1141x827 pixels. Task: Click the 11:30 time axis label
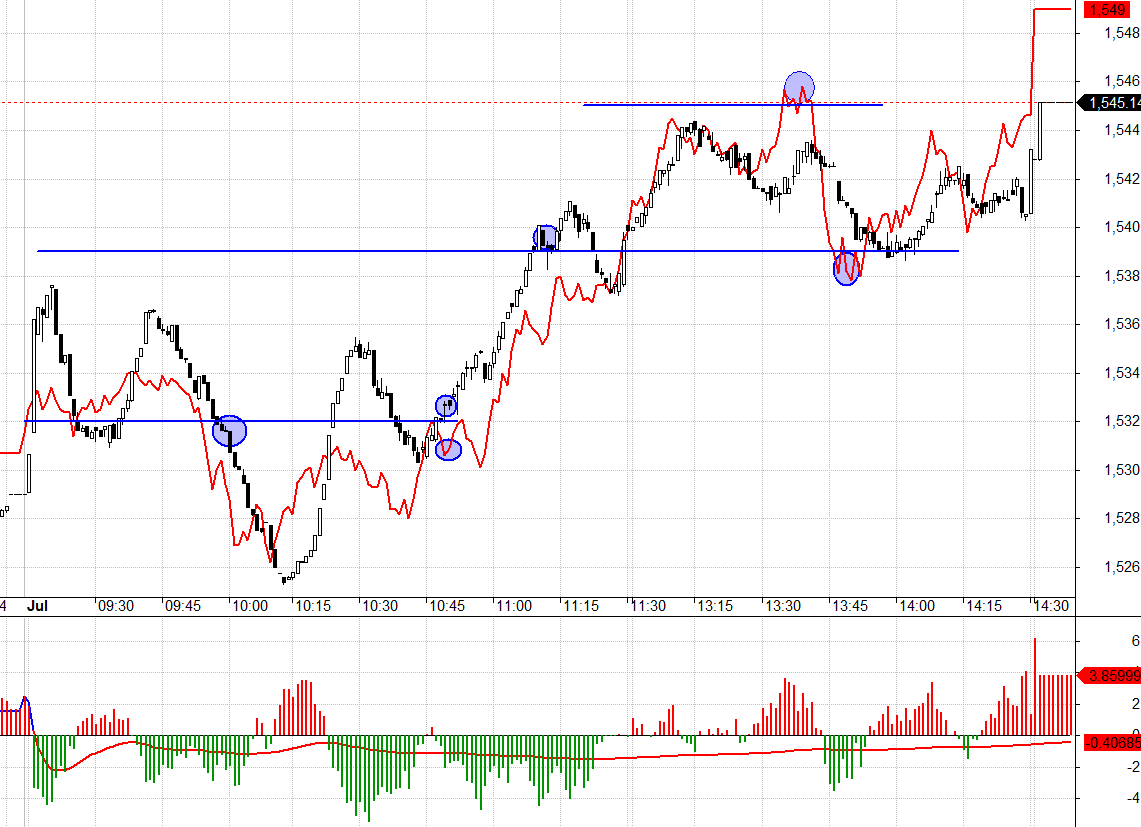pos(648,606)
